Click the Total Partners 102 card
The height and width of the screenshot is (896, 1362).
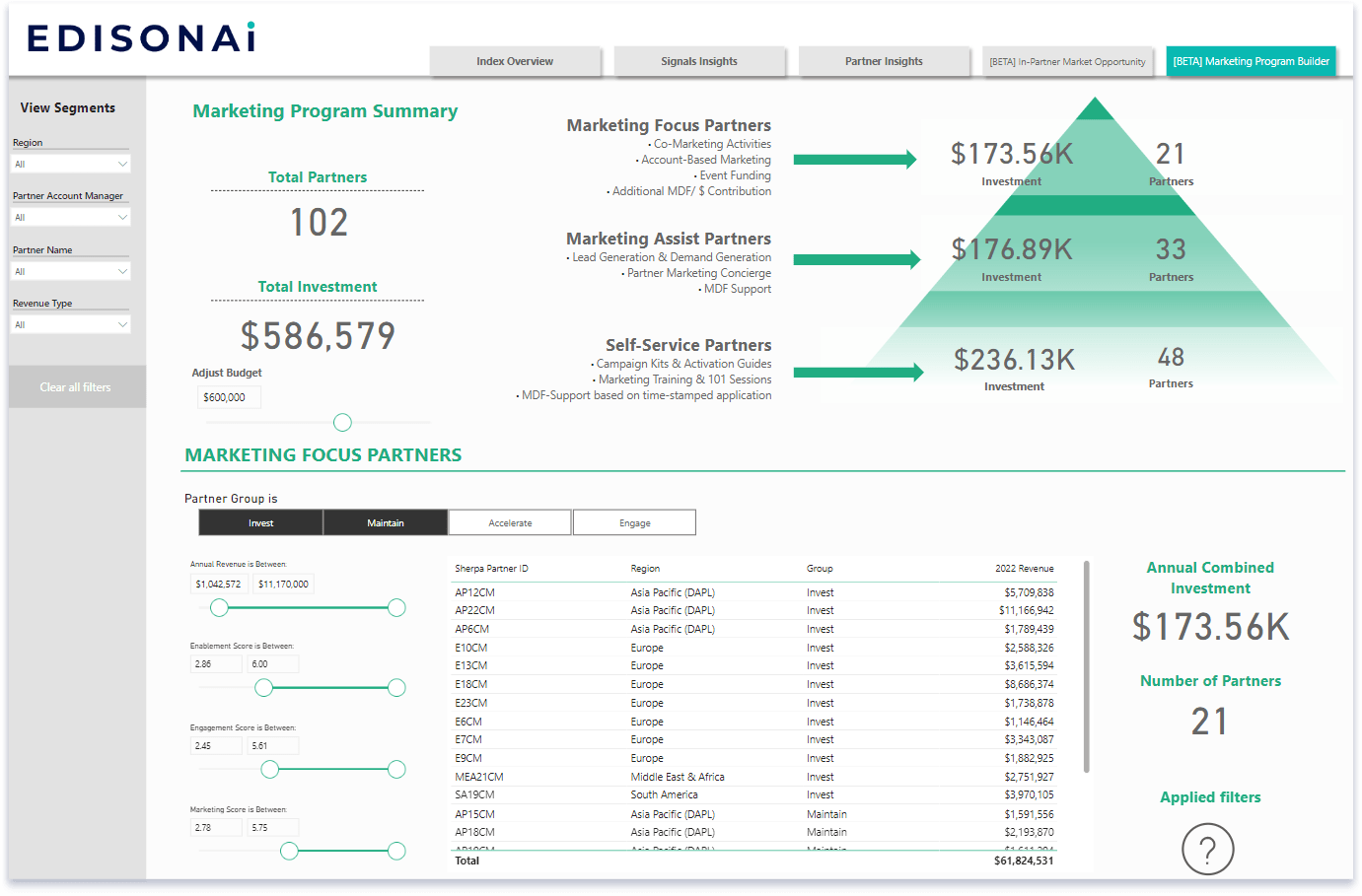[x=319, y=222]
